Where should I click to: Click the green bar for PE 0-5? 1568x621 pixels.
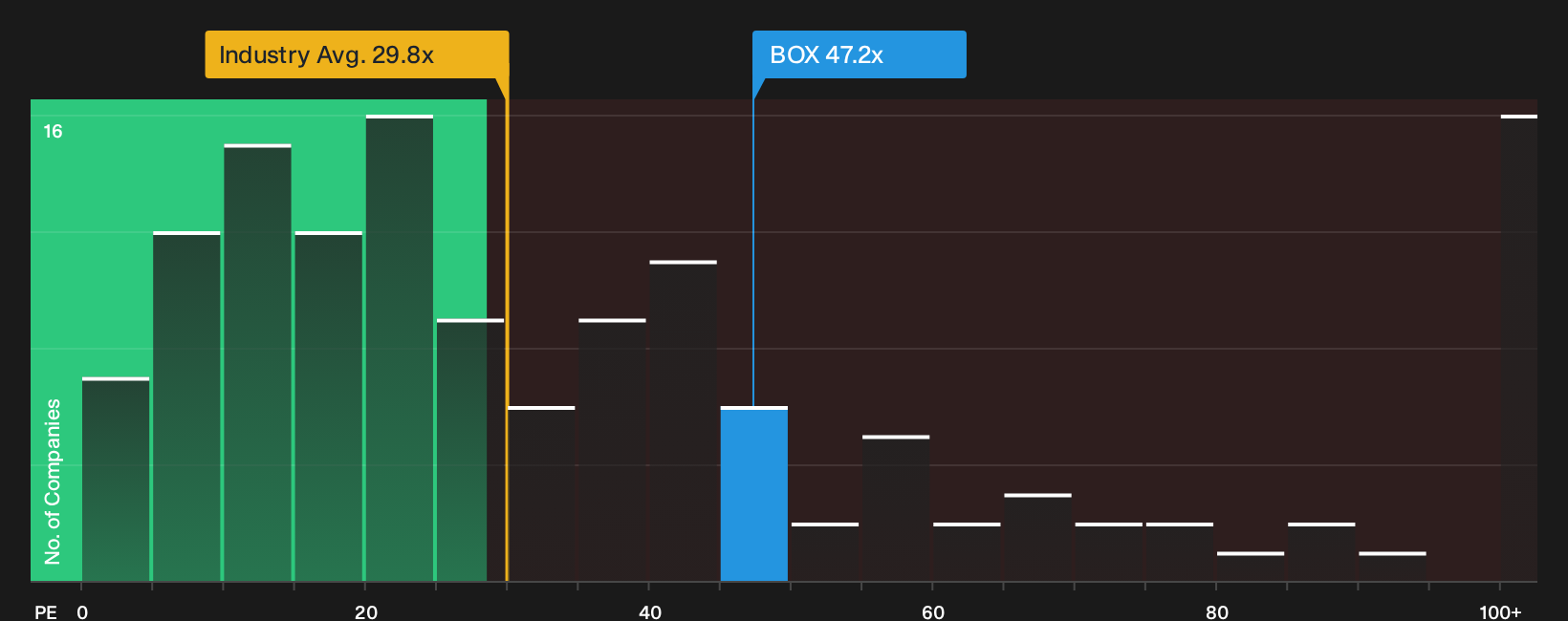[116, 480]
